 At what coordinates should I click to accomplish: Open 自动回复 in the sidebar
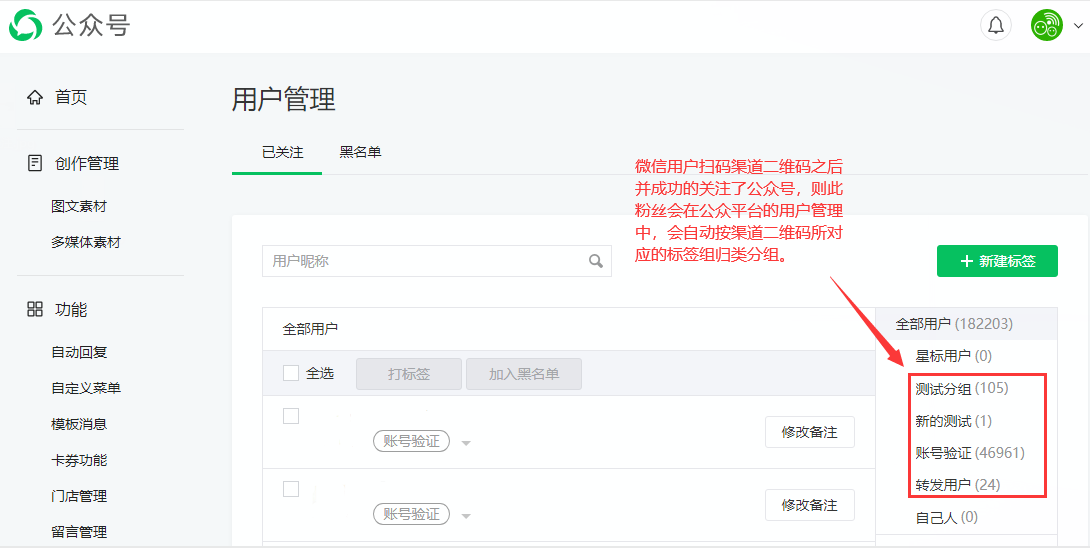79,352
